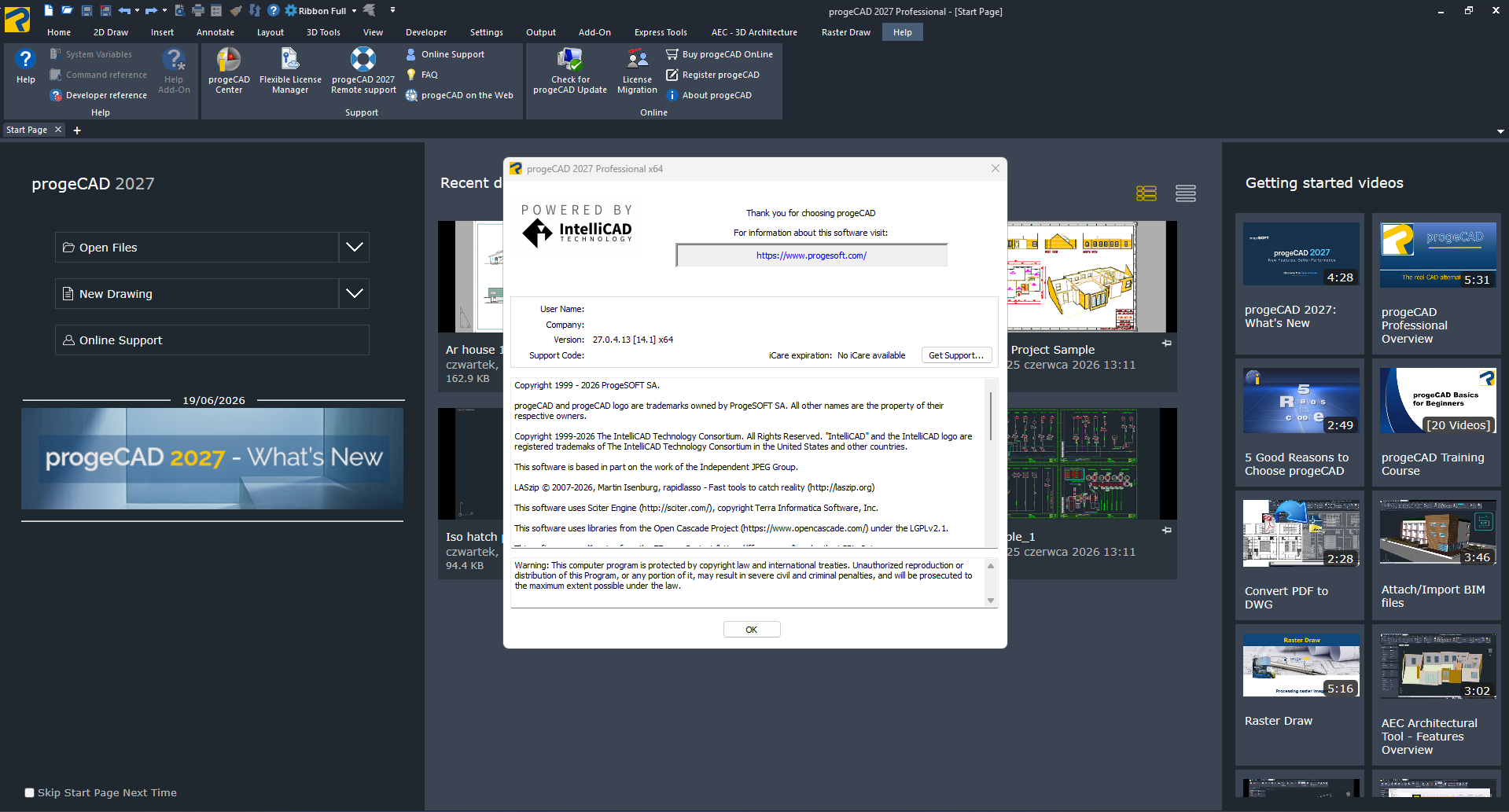
Task: Open the Customize Quick Access Toolbar dropdown
Action: (392, 10)
